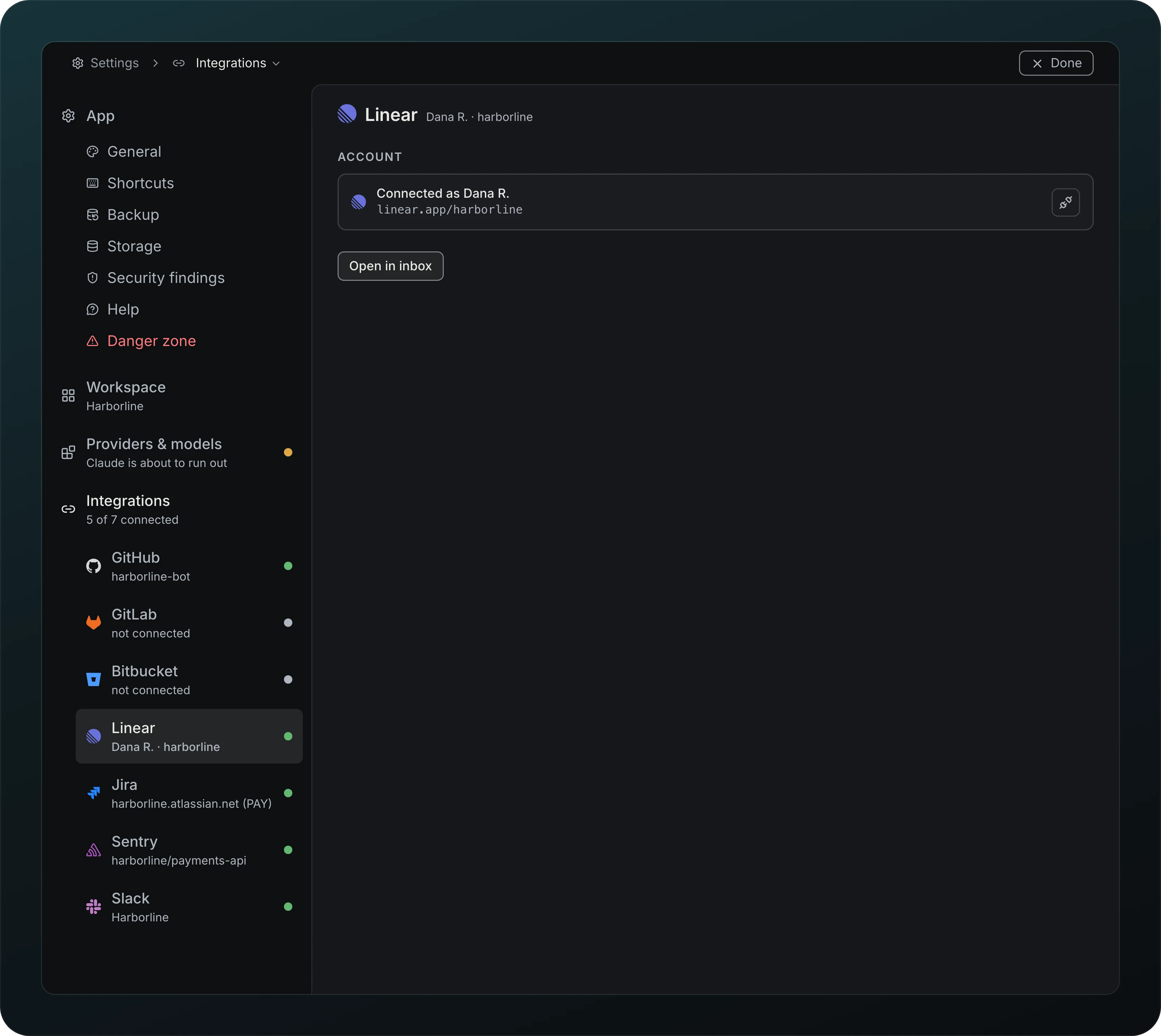
Task: Open the Help section
Action: (189, 310)
